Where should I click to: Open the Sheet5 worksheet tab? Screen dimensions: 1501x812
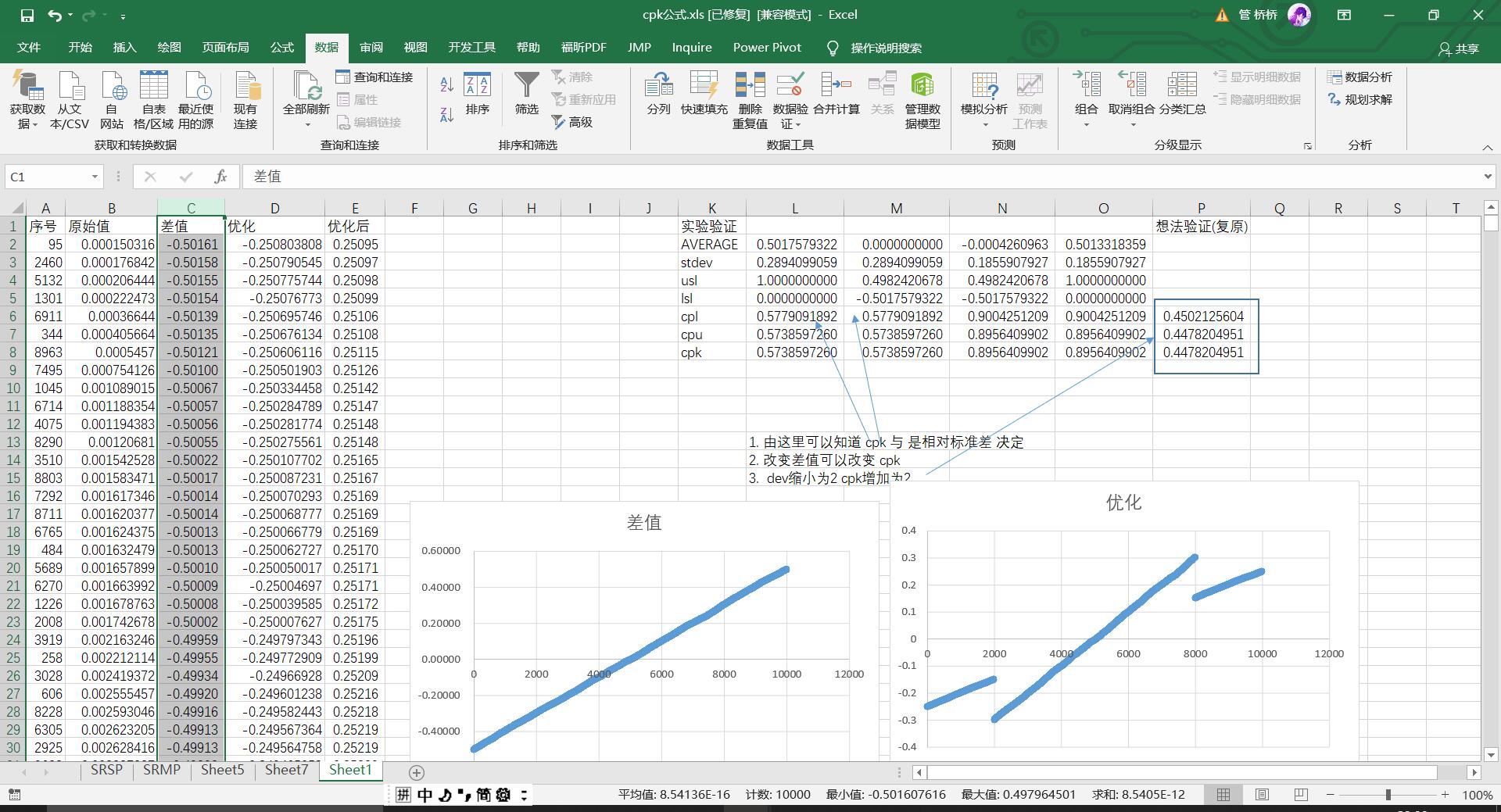(222, 770)
